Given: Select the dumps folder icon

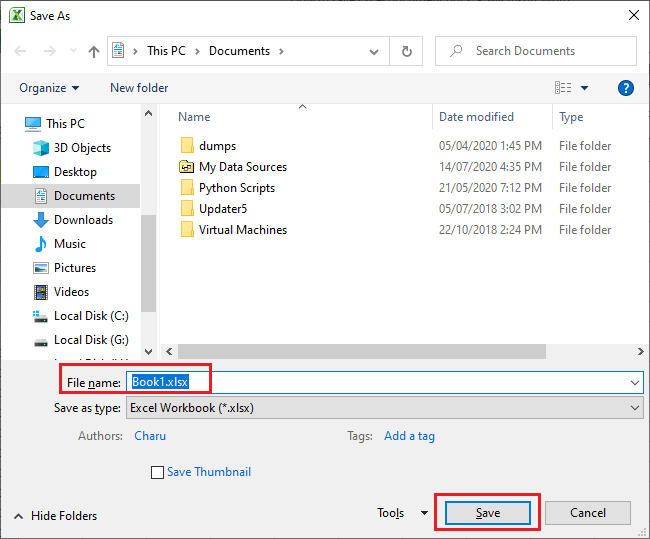Looking at the screenshot, I should pos(187,146).
